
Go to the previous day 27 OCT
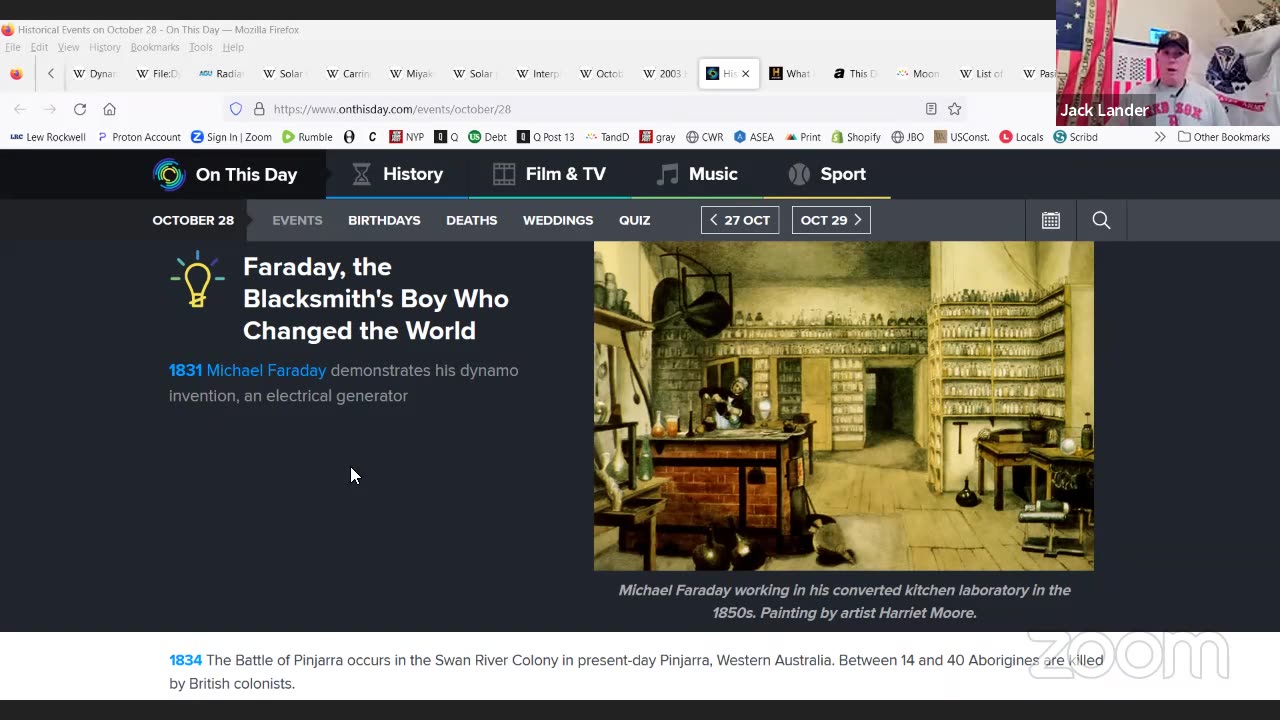740,220
